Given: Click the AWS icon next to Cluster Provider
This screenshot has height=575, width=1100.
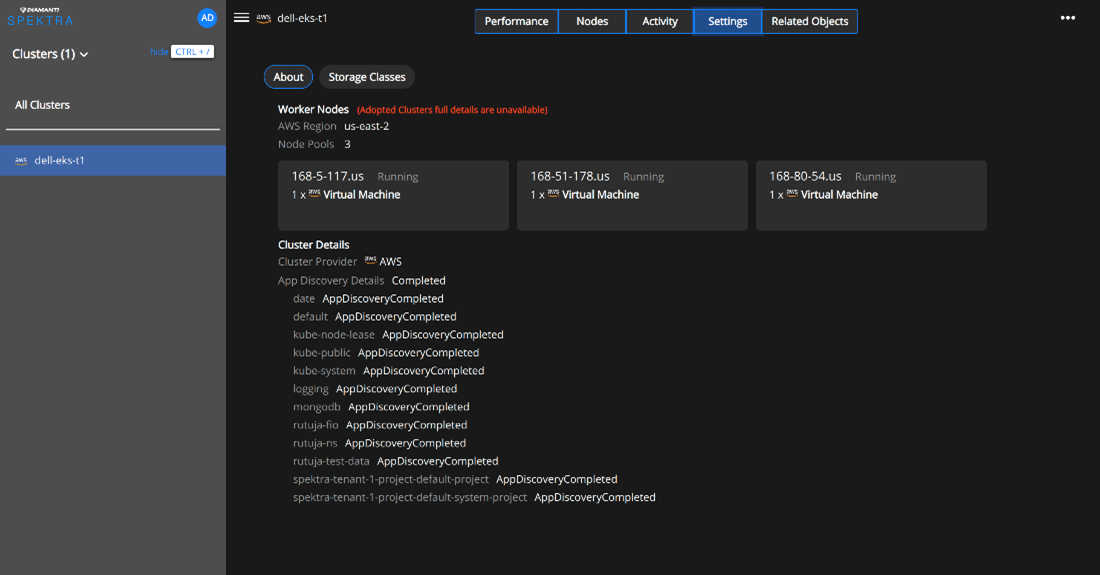Looking at the screenshot, I should coord(370,261).
